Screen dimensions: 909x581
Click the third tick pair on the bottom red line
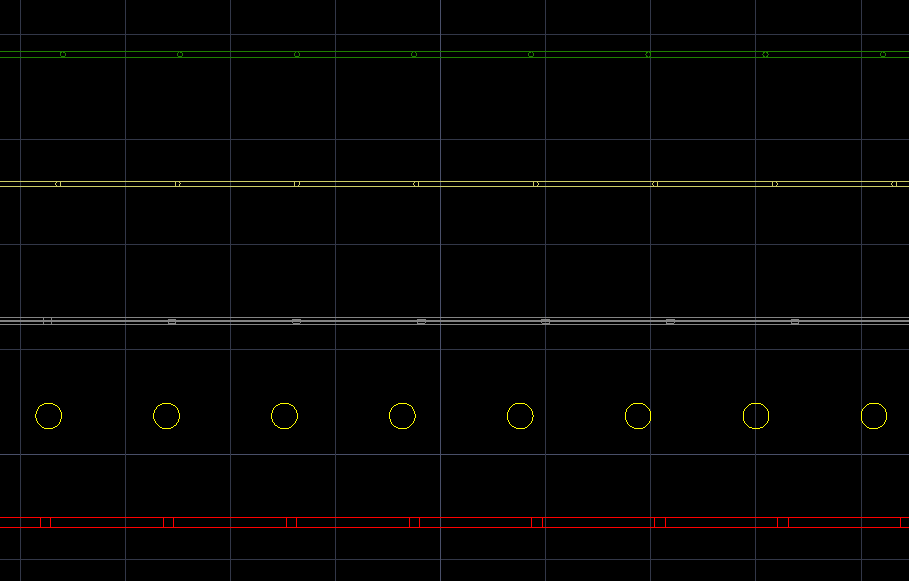291,522
